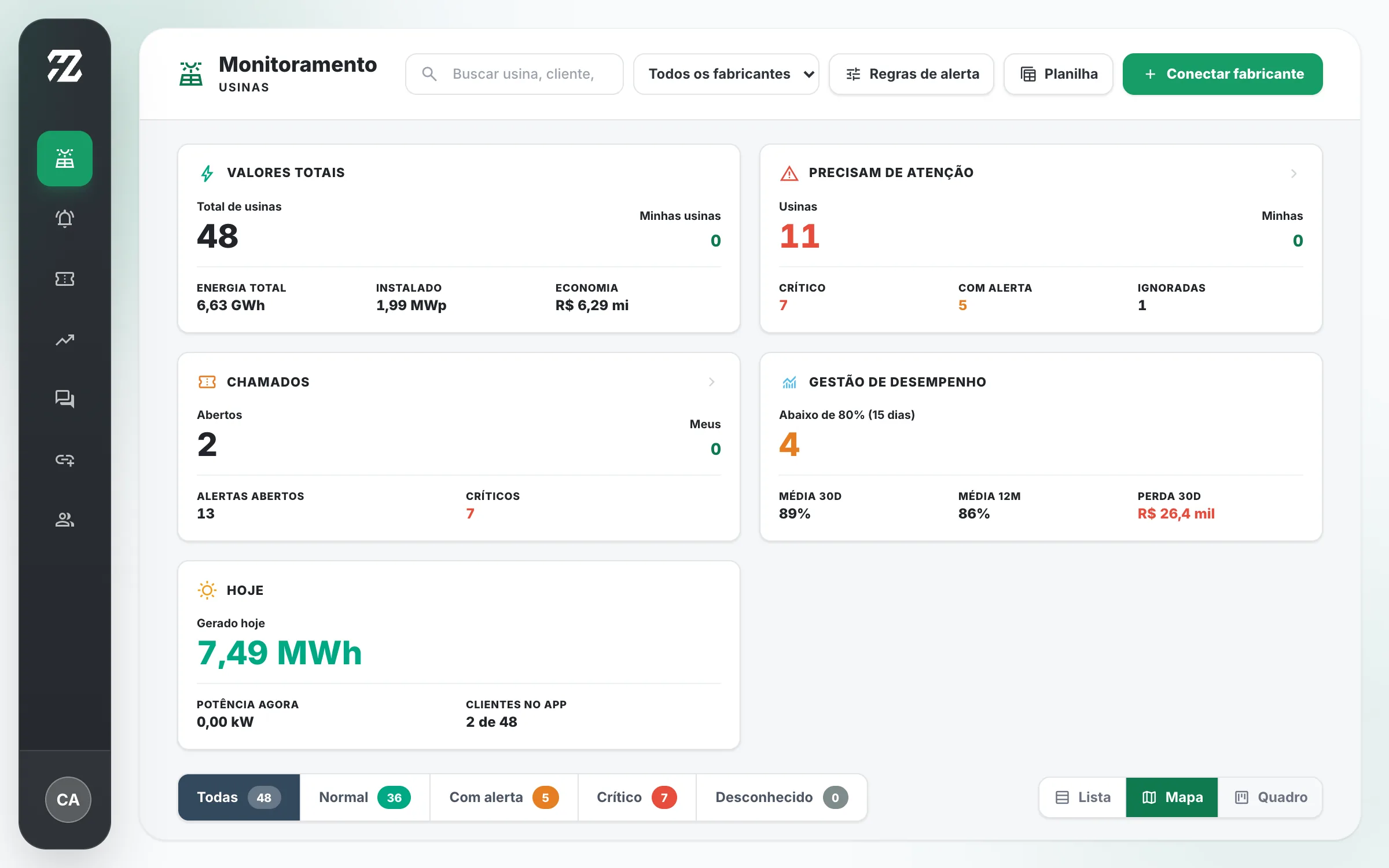Open the alerts bell sidebar icon
1389x868 pixels.
tap(65, 219)
